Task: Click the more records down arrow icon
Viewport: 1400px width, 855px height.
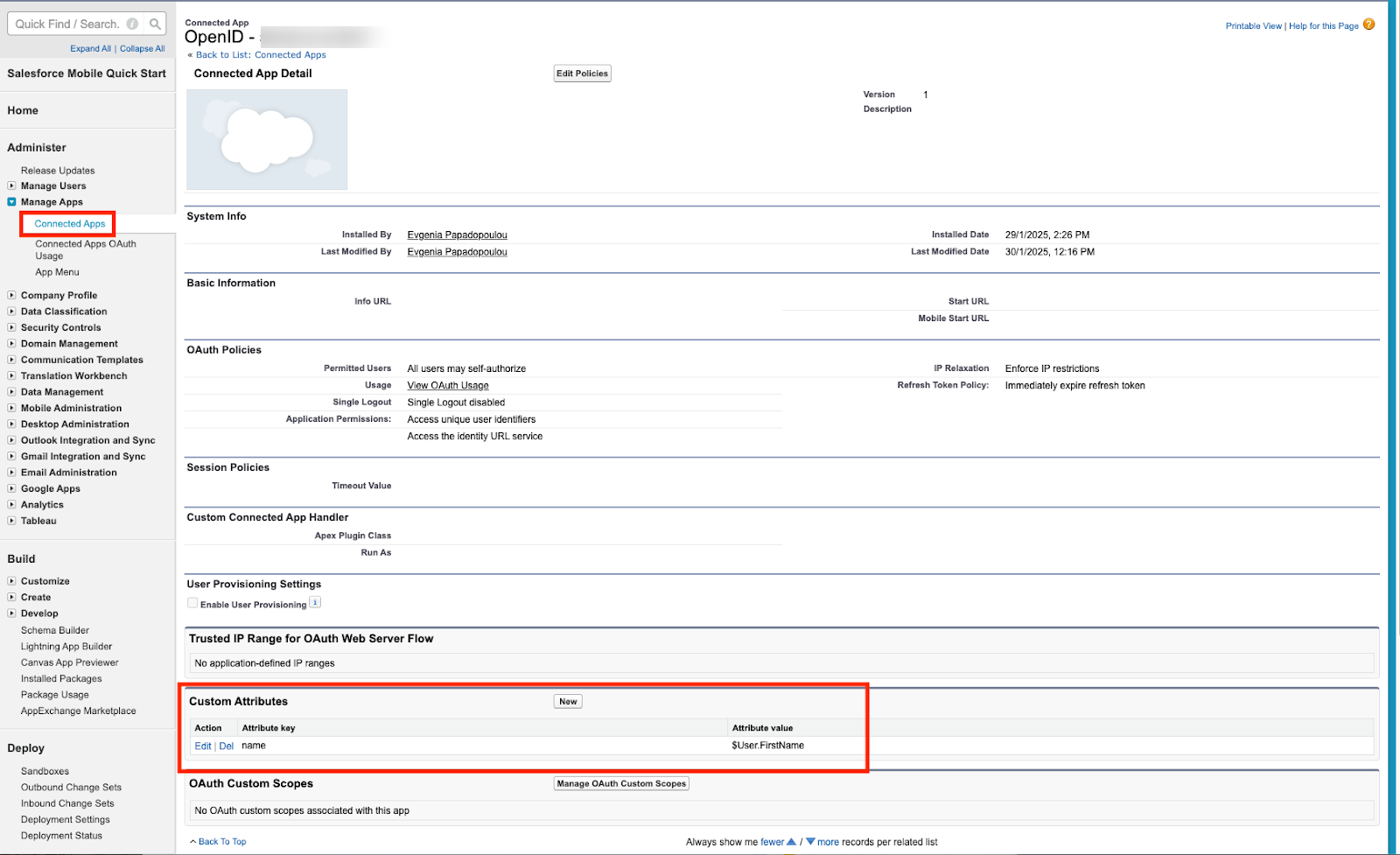Action: (x=810, y=842)
